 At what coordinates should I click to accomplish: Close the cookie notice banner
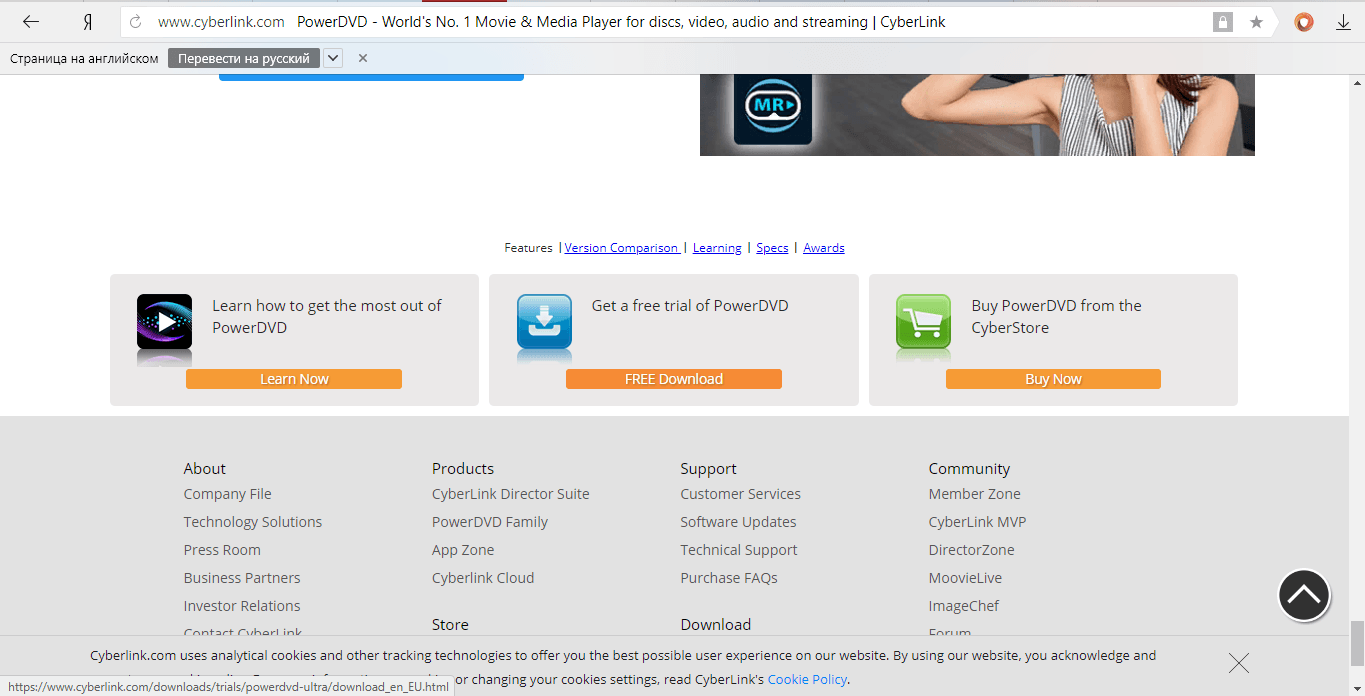[1239, 662]
